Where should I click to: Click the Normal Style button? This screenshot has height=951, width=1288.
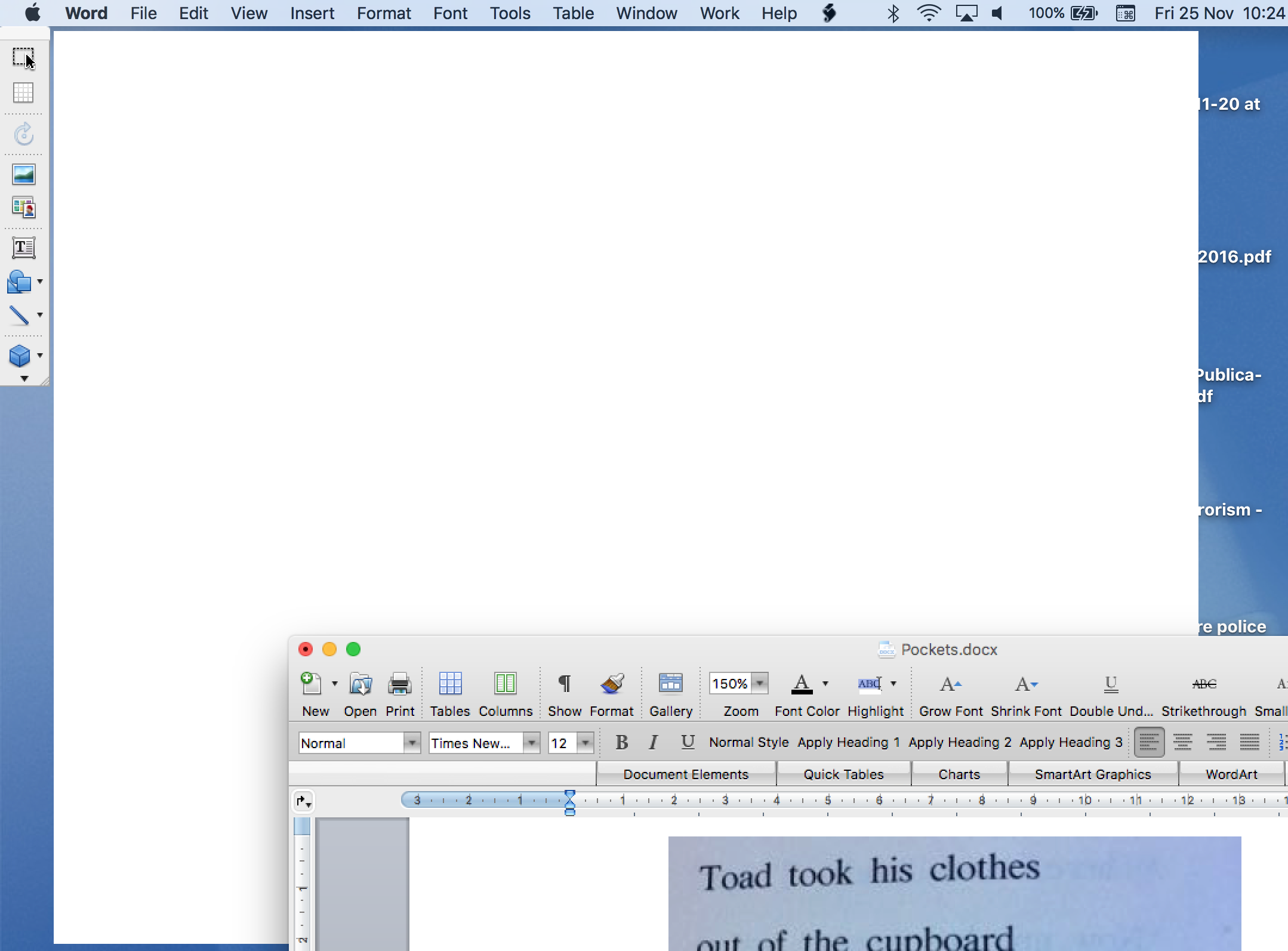(x=748, y=742)
